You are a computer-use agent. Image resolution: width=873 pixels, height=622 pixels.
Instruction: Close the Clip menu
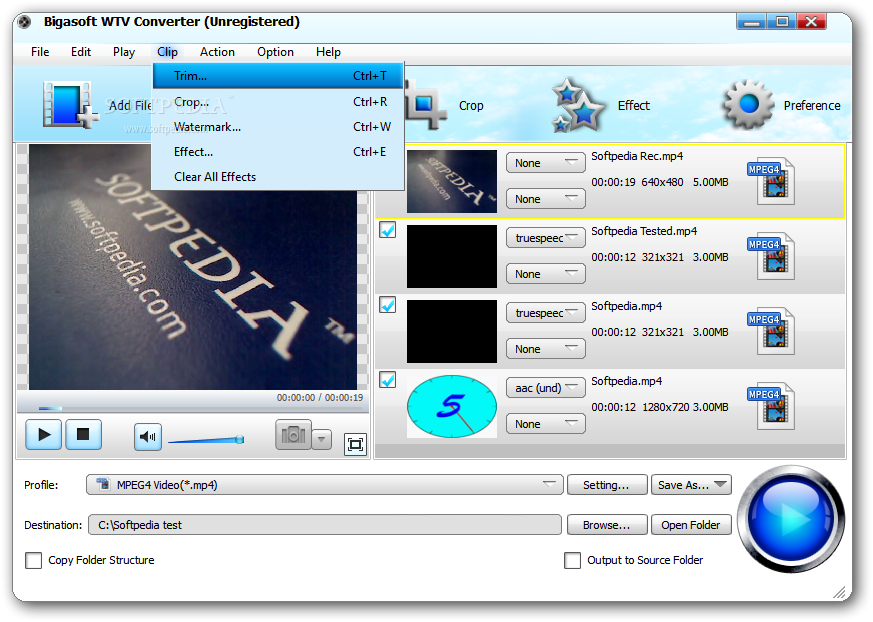point(167,52)
